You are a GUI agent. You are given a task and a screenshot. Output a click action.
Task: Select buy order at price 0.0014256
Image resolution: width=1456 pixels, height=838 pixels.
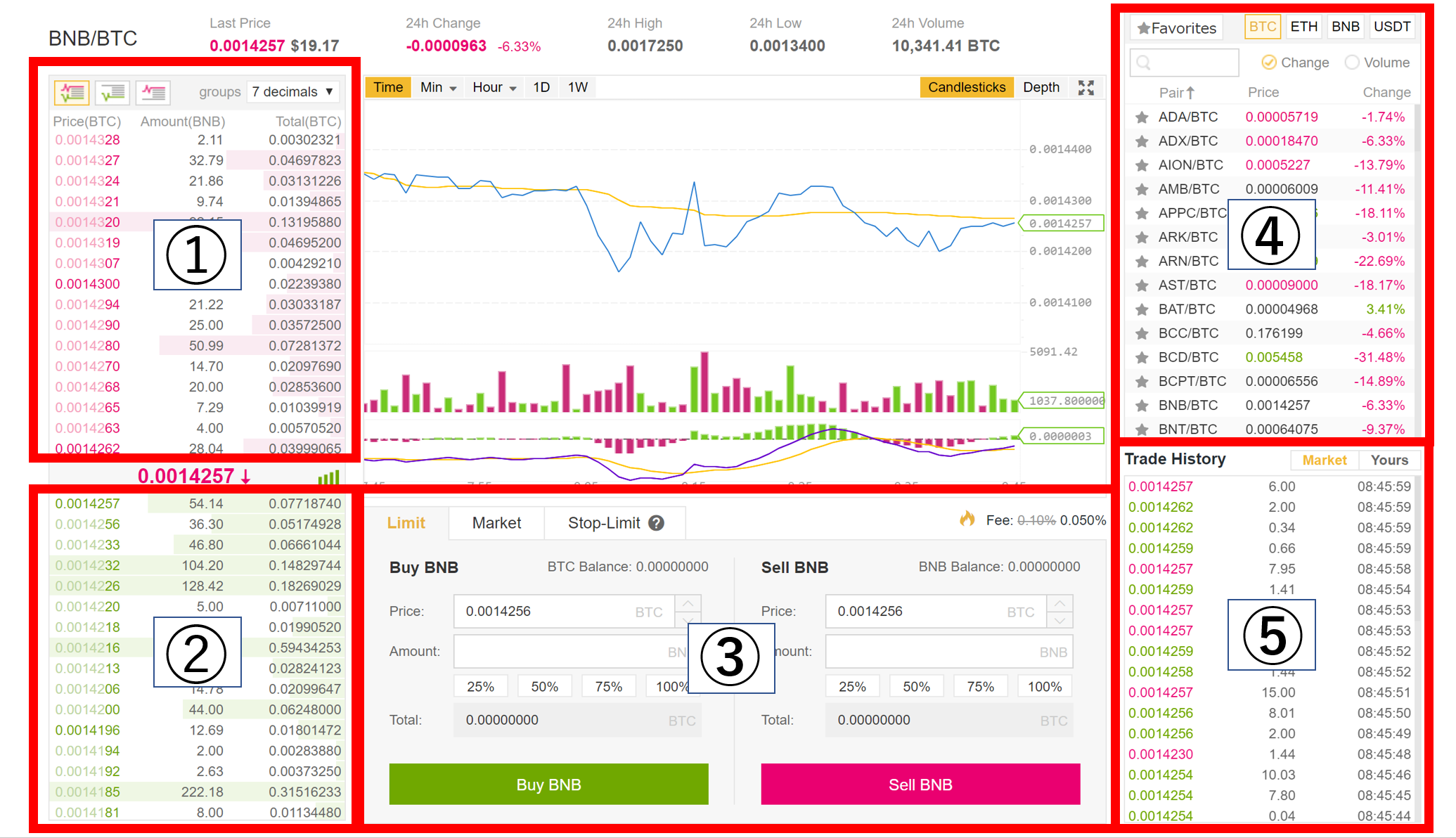198,524
